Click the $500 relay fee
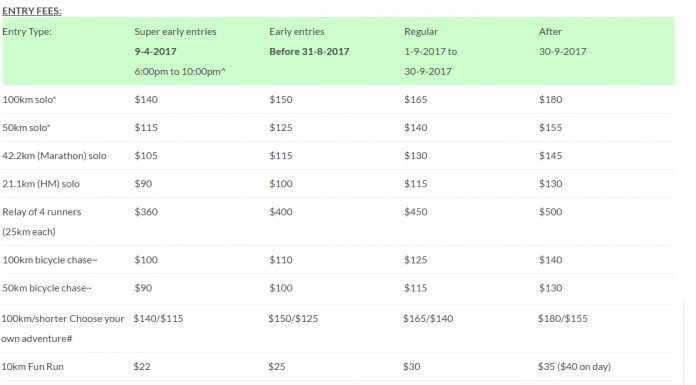This screenshot has height=385, width=696. (x=550, y=212)
